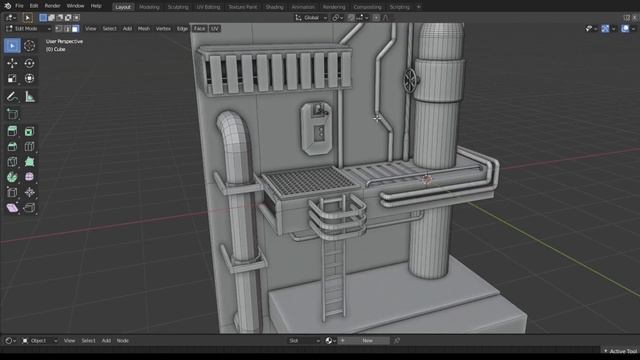Click the tweak select arrow icon in tool settings

[x=27, y=18]
